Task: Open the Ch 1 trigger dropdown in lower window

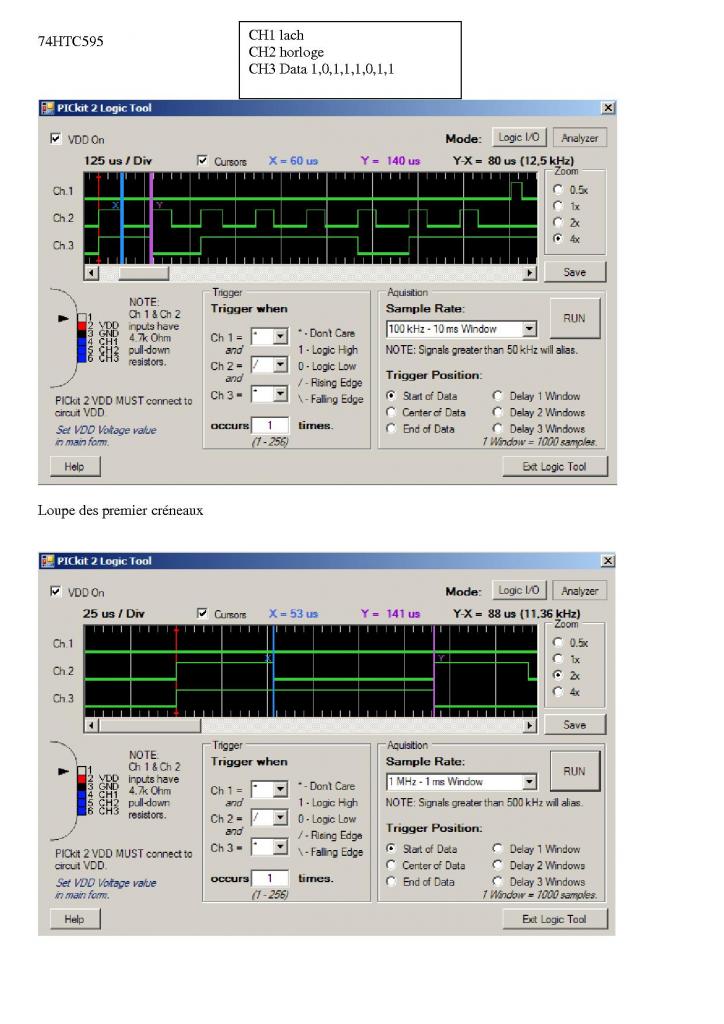Action: tap(281, 790)
